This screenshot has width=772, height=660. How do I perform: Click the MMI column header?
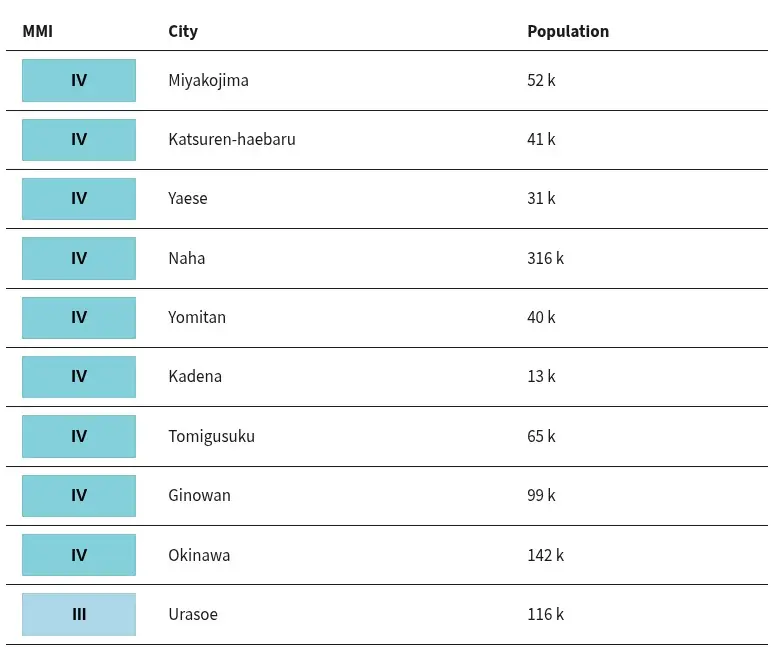point(37,31)
